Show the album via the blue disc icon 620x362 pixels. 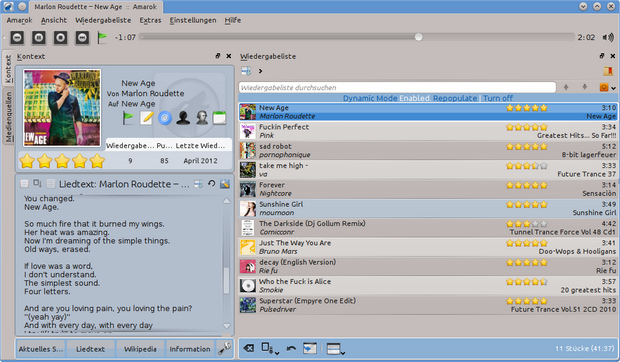tap(165, 118)
